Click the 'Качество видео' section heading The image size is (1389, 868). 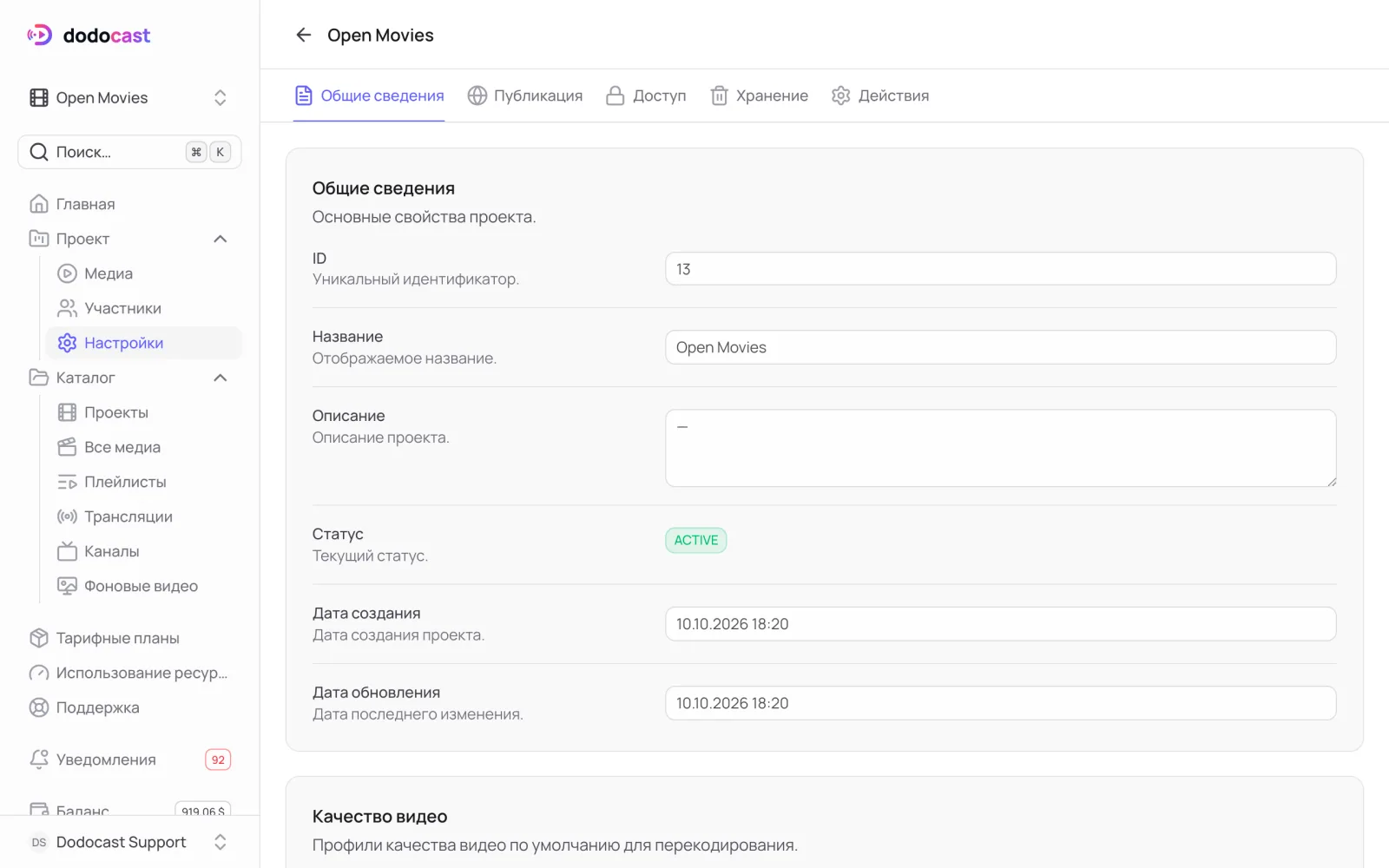click(x=380, y=817)
